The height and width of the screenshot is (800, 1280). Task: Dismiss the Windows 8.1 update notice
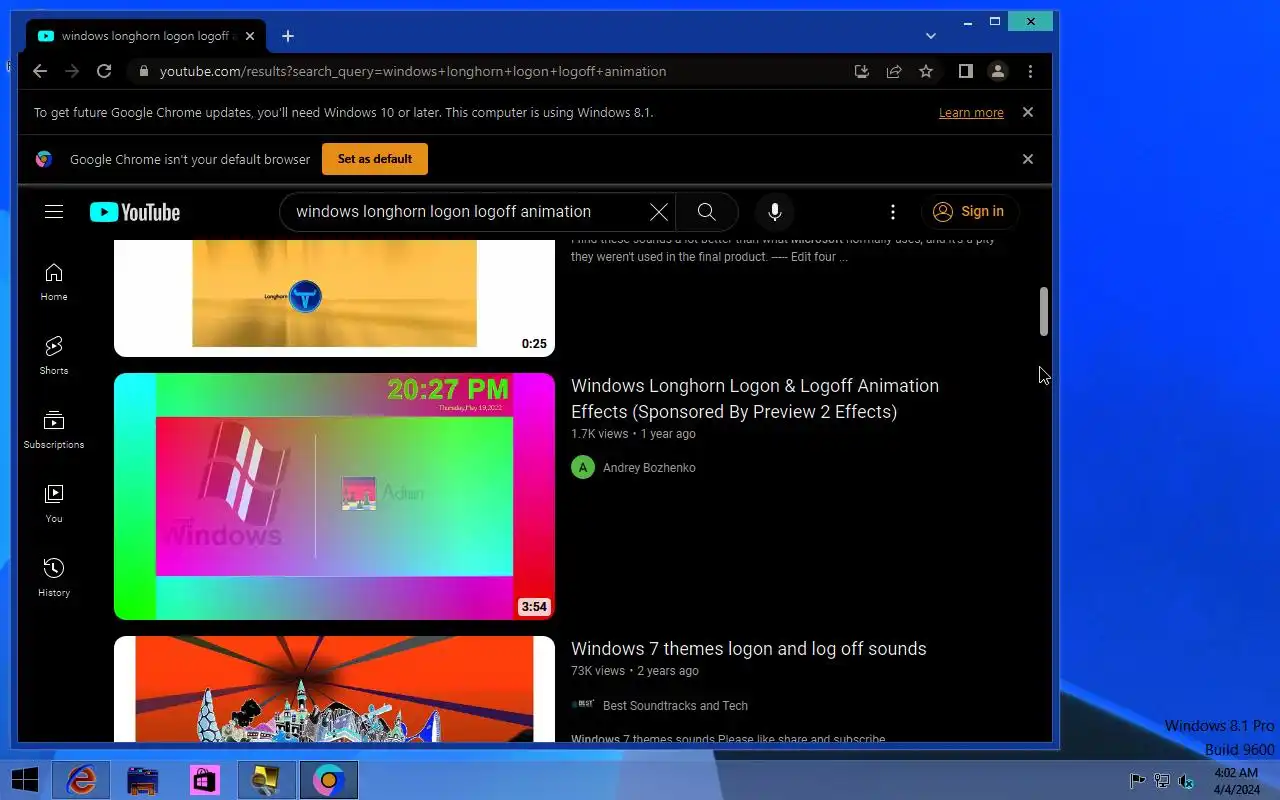[1027, 112]
